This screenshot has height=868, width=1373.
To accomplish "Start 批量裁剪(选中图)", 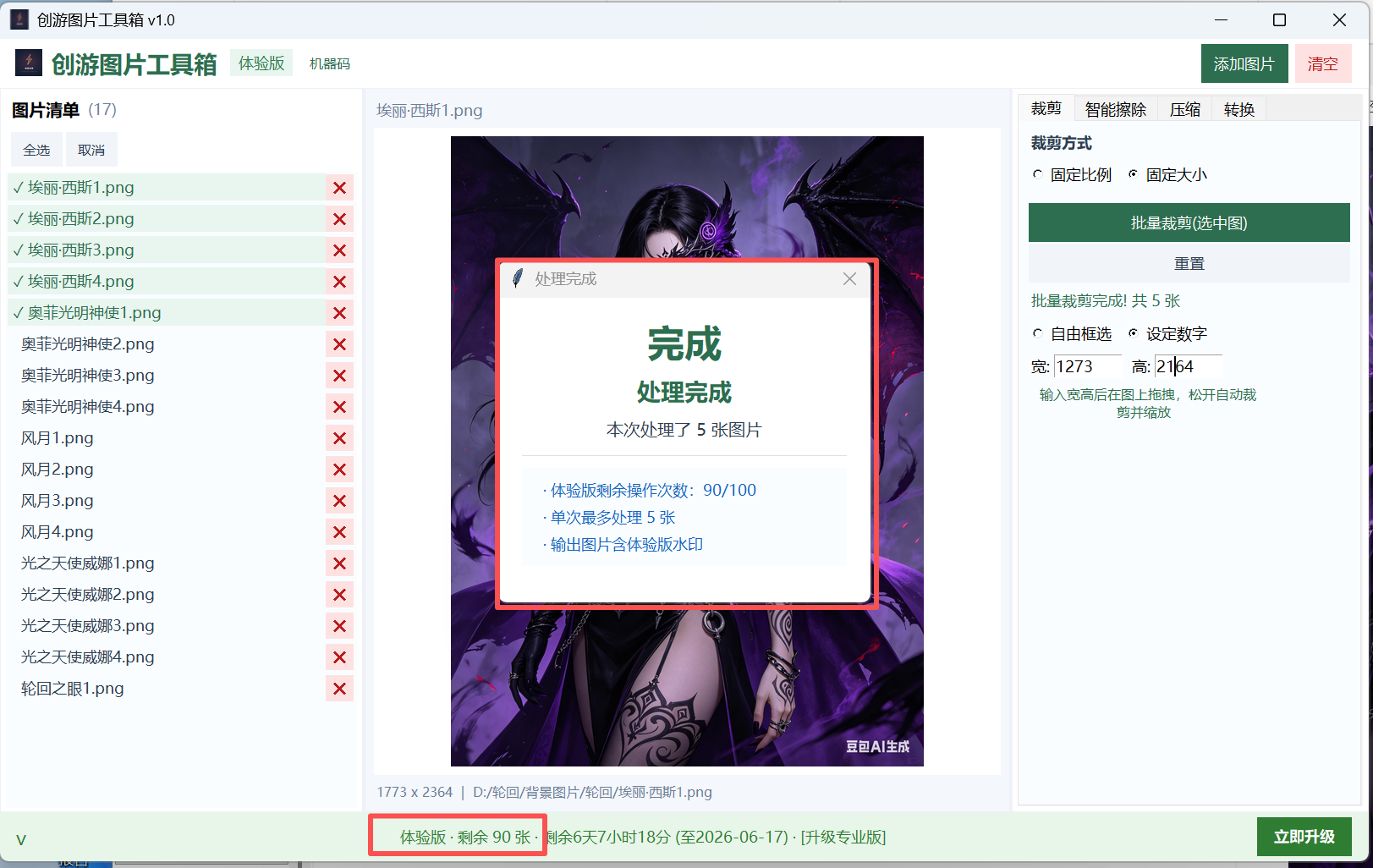I will point(1189,222).
